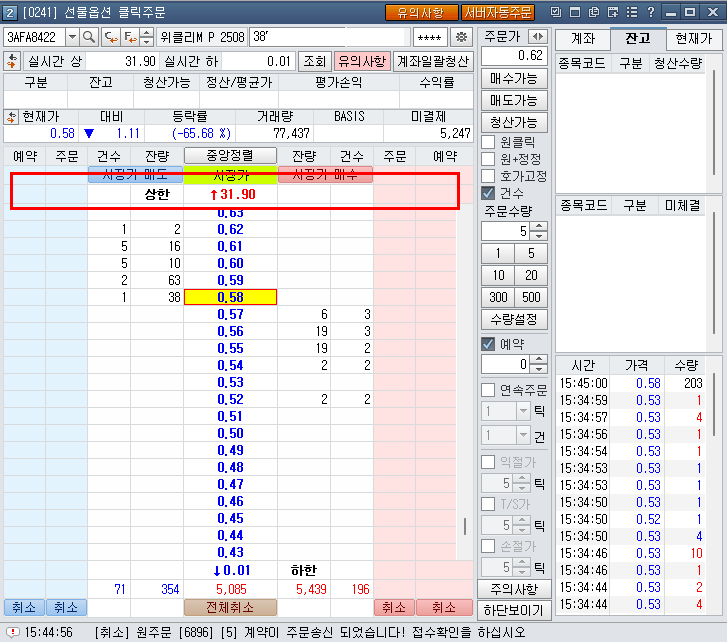
Task: Click the save screen icon in title bar
Action: (x=613, y=12)
